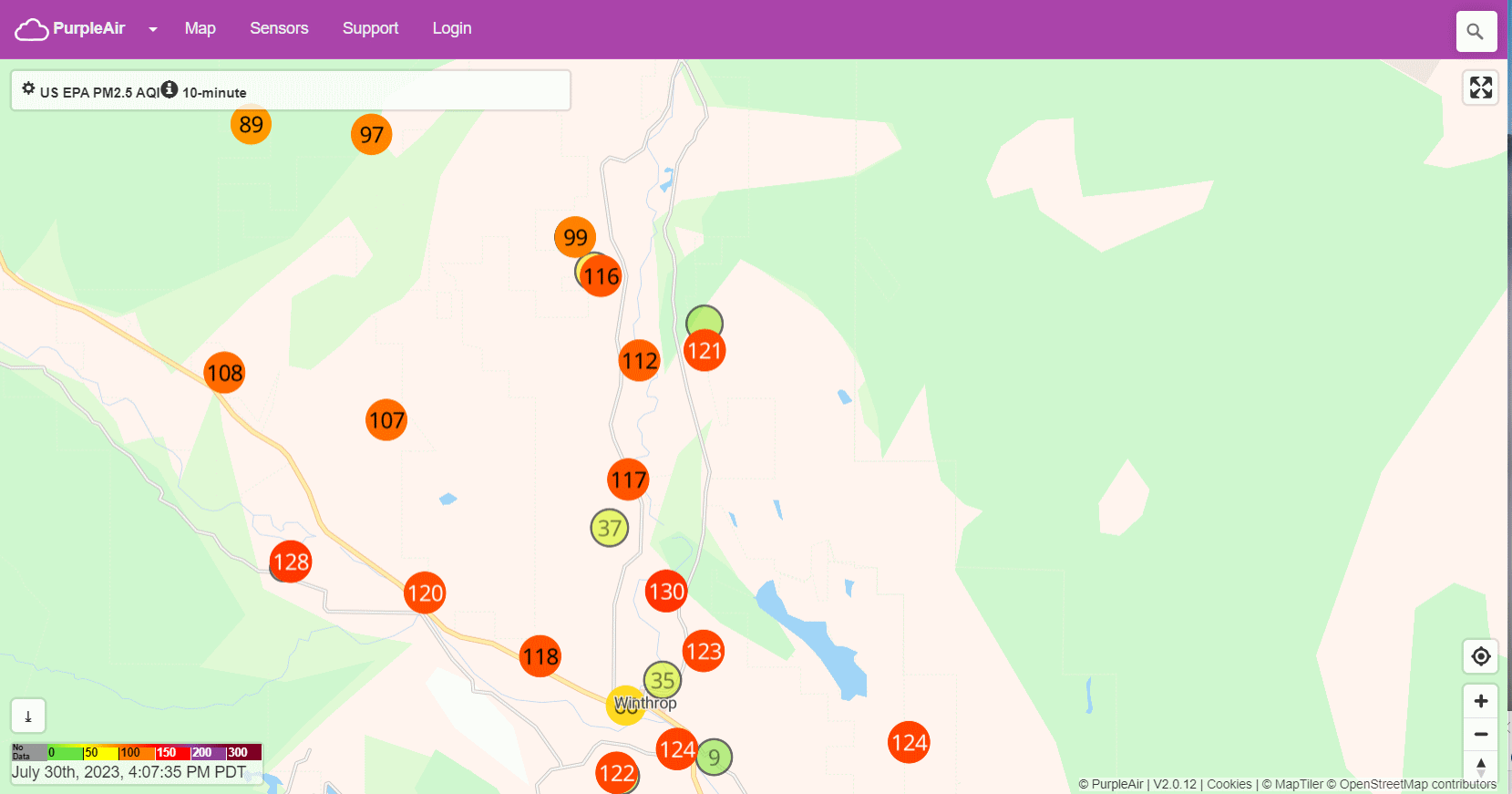
Task: Open the US EPA PM2.5 AQI selector
Action: click(99, 92)
